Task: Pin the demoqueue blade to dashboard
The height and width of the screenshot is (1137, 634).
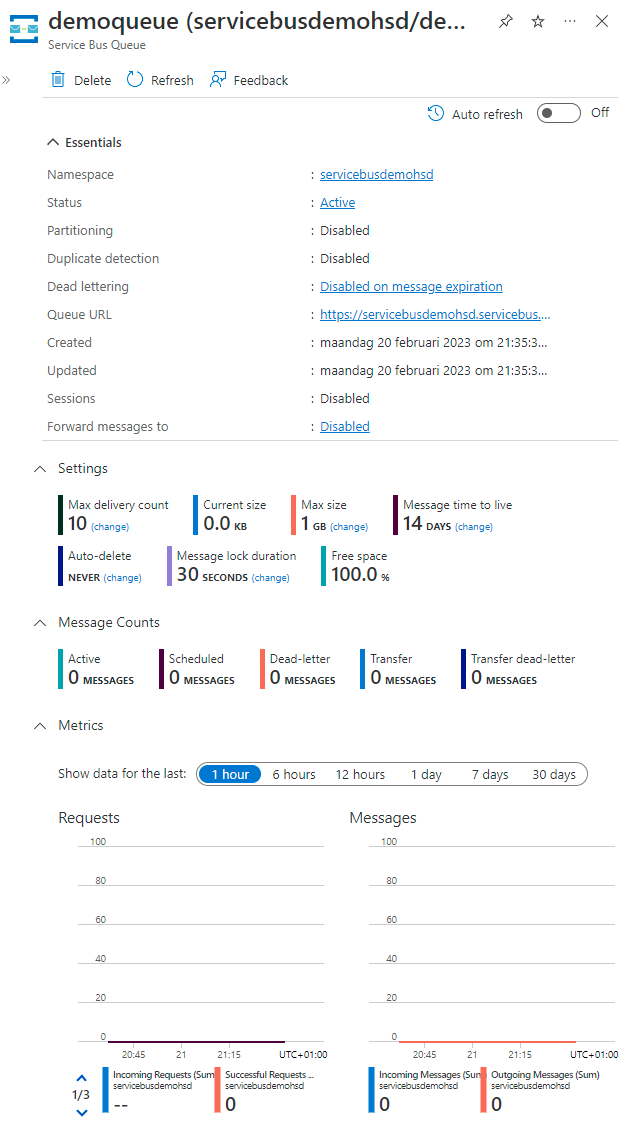Action: [506, 22]
